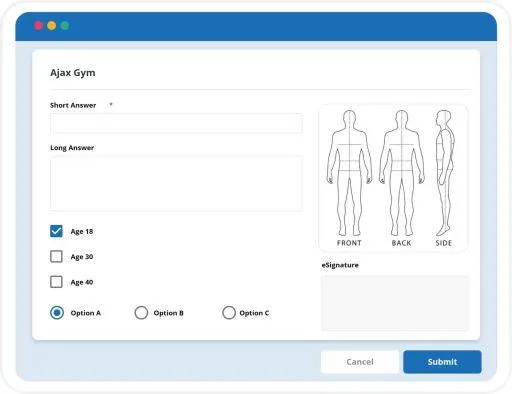Click the Option C label text
Screen dimensions: 512x394
pos(254,313)
